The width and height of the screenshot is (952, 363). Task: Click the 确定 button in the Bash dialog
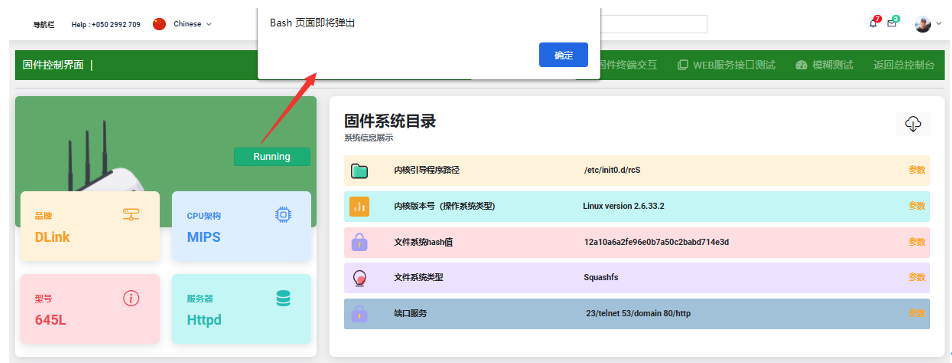(563, 55)
